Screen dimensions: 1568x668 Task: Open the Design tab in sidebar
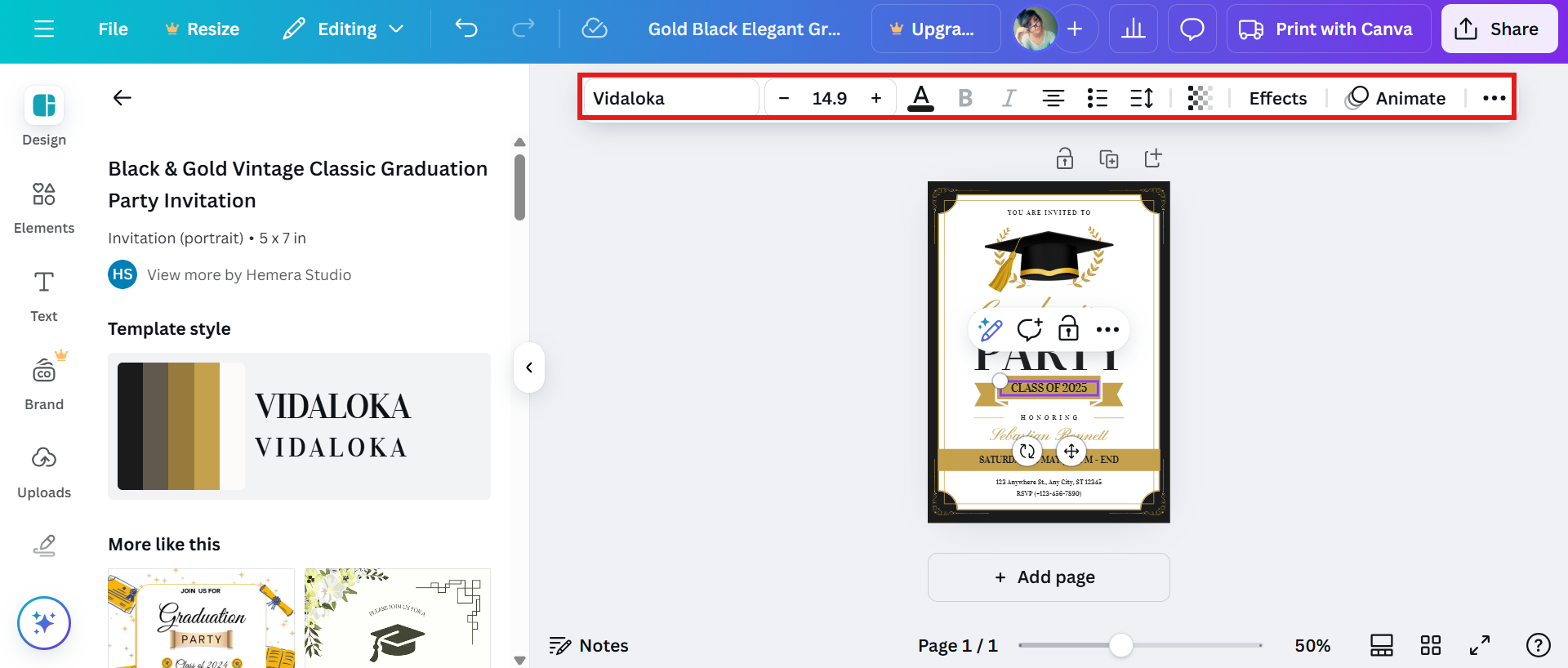(x=44, y=117)
